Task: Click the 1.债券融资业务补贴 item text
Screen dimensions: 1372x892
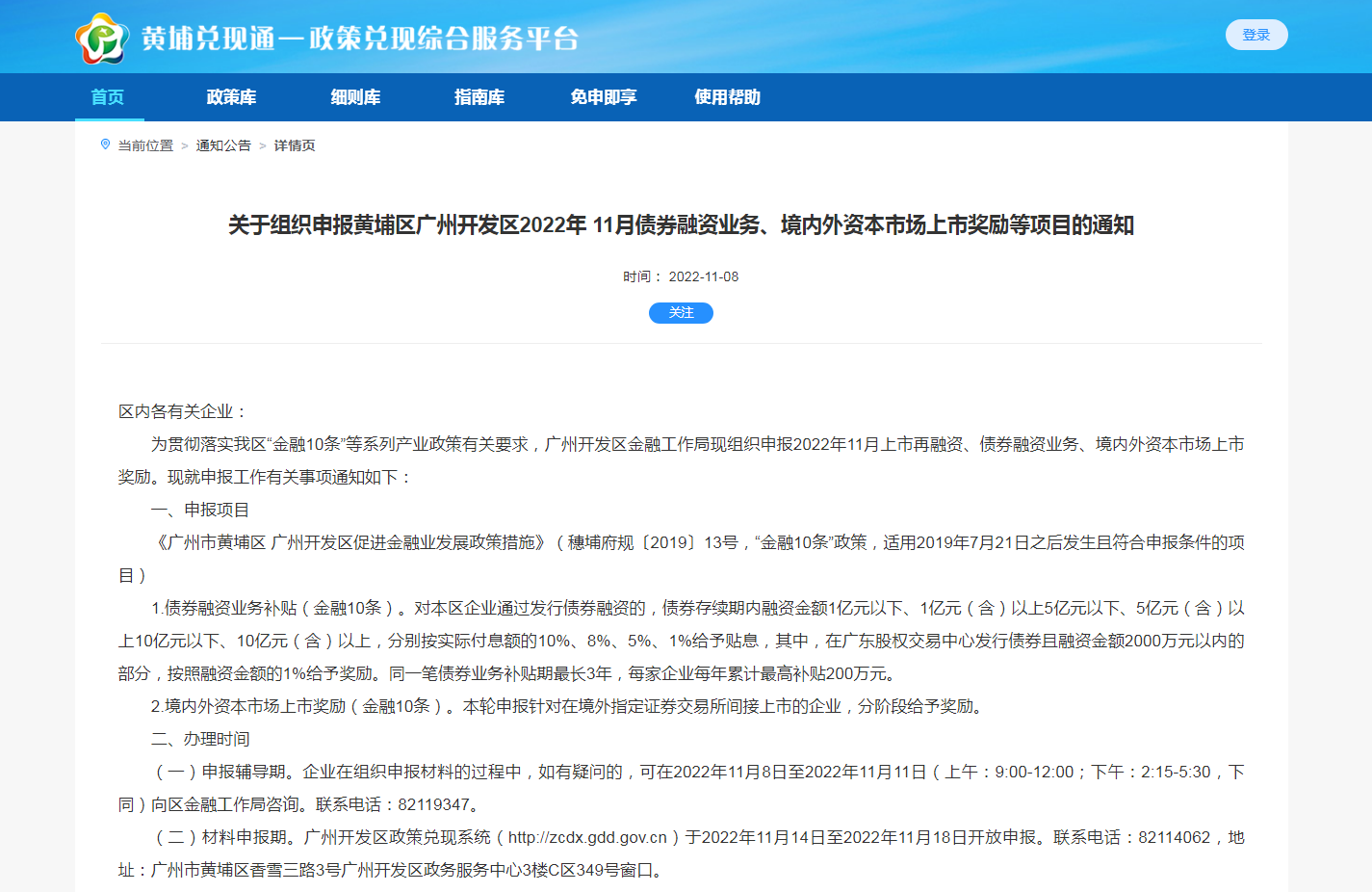Action: tap(223, 608)
